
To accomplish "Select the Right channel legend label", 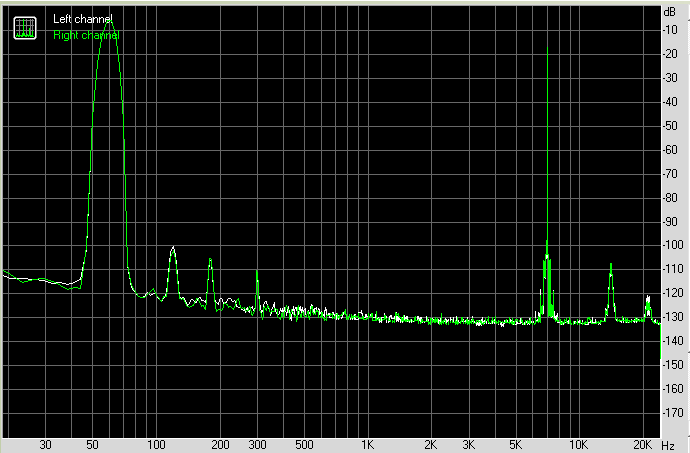I will [x=86, y=35].
